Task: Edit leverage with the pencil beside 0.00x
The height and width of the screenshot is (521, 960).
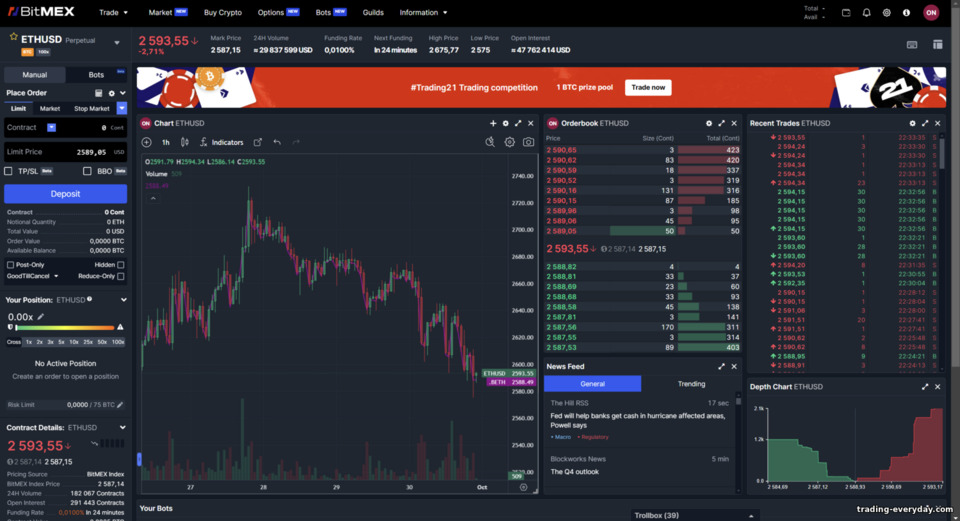Action: [x=41, y=317]
